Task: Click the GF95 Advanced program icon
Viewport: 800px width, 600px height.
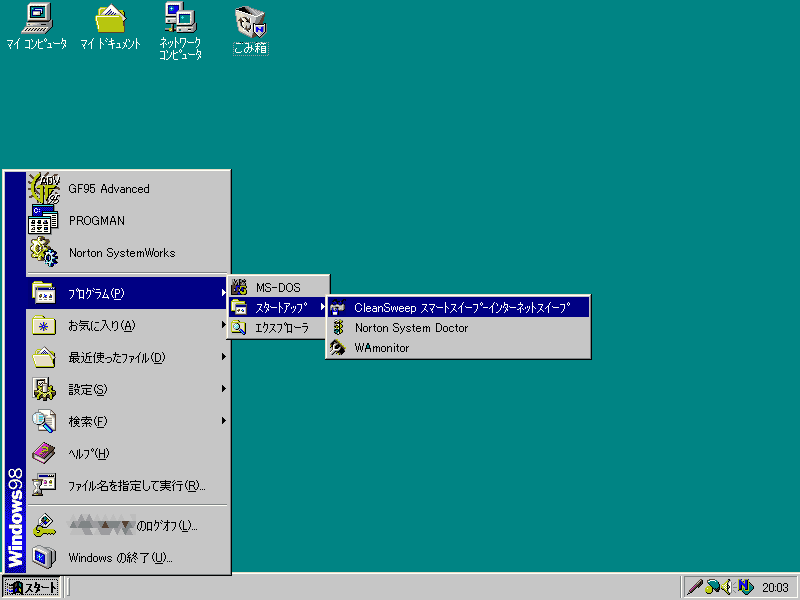Action: (44, 188)
